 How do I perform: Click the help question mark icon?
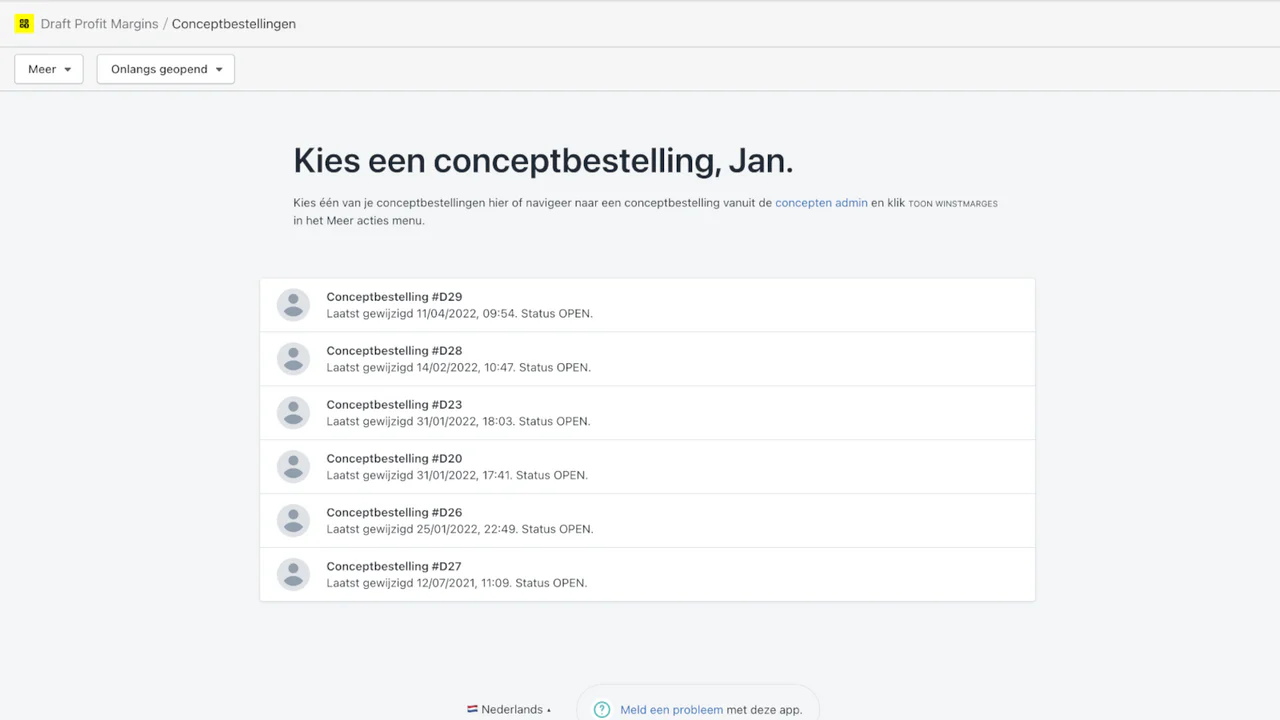pyautogui.click(x=602, y=710)
